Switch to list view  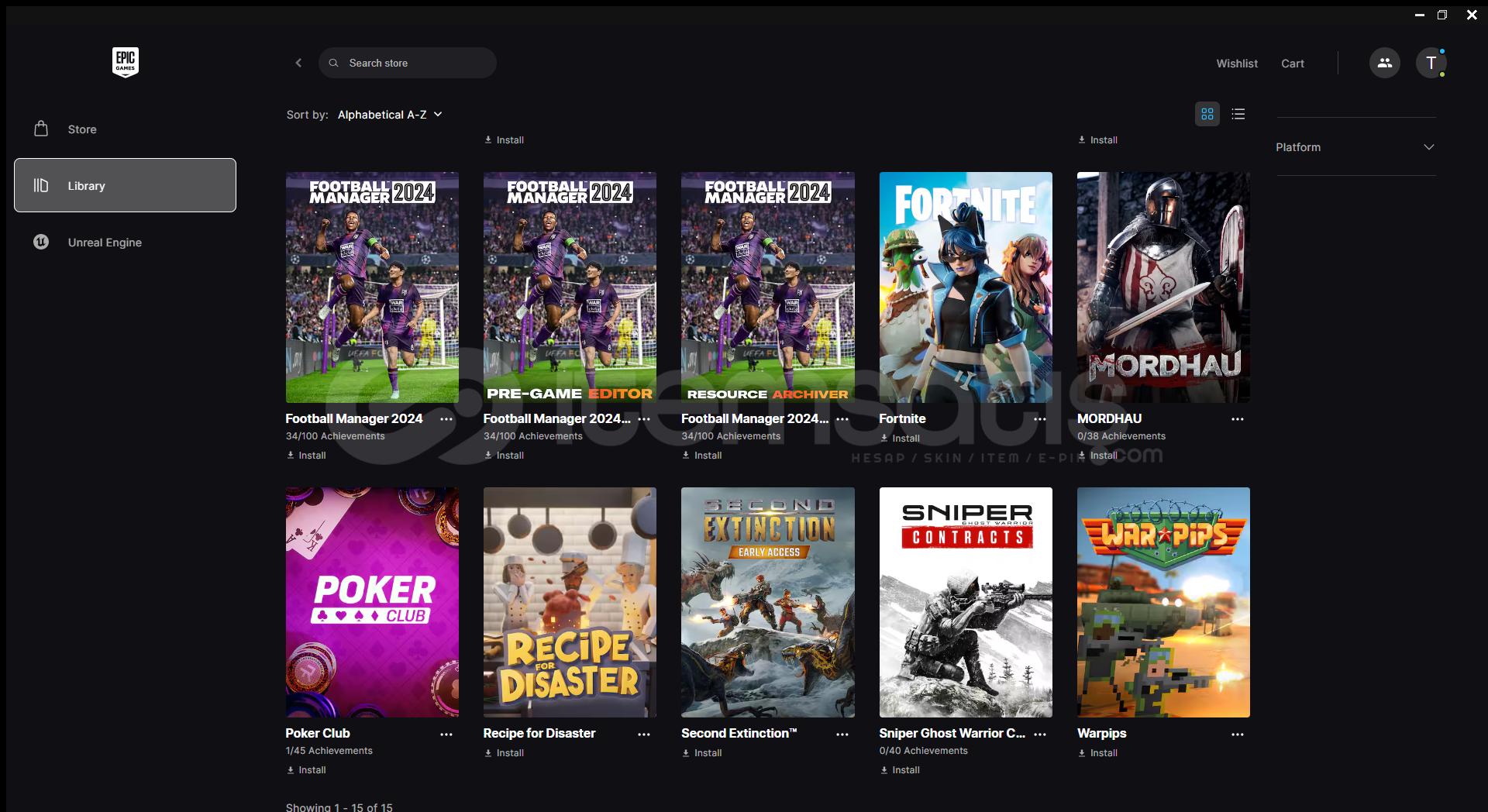pos(1238,114)
